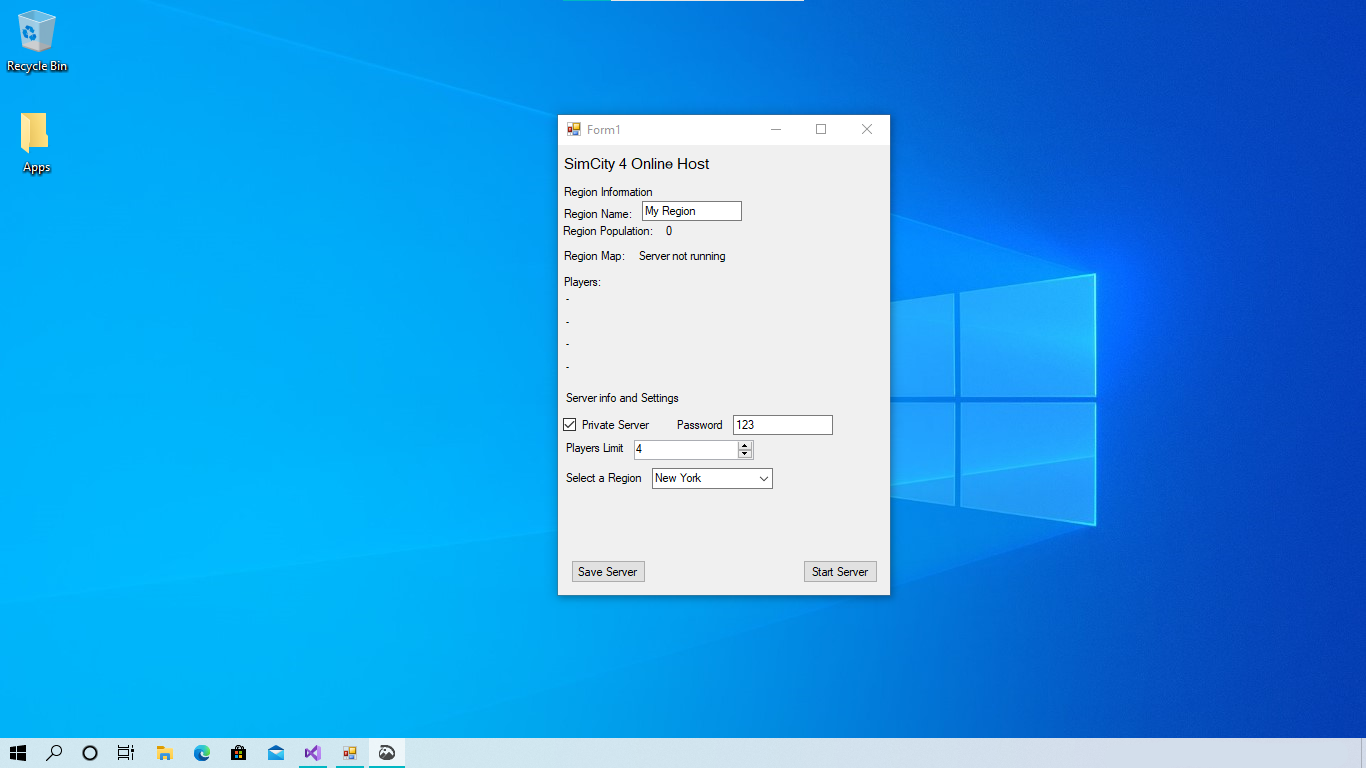
Task: Click the Start Server button
Action: pos(840,572)
